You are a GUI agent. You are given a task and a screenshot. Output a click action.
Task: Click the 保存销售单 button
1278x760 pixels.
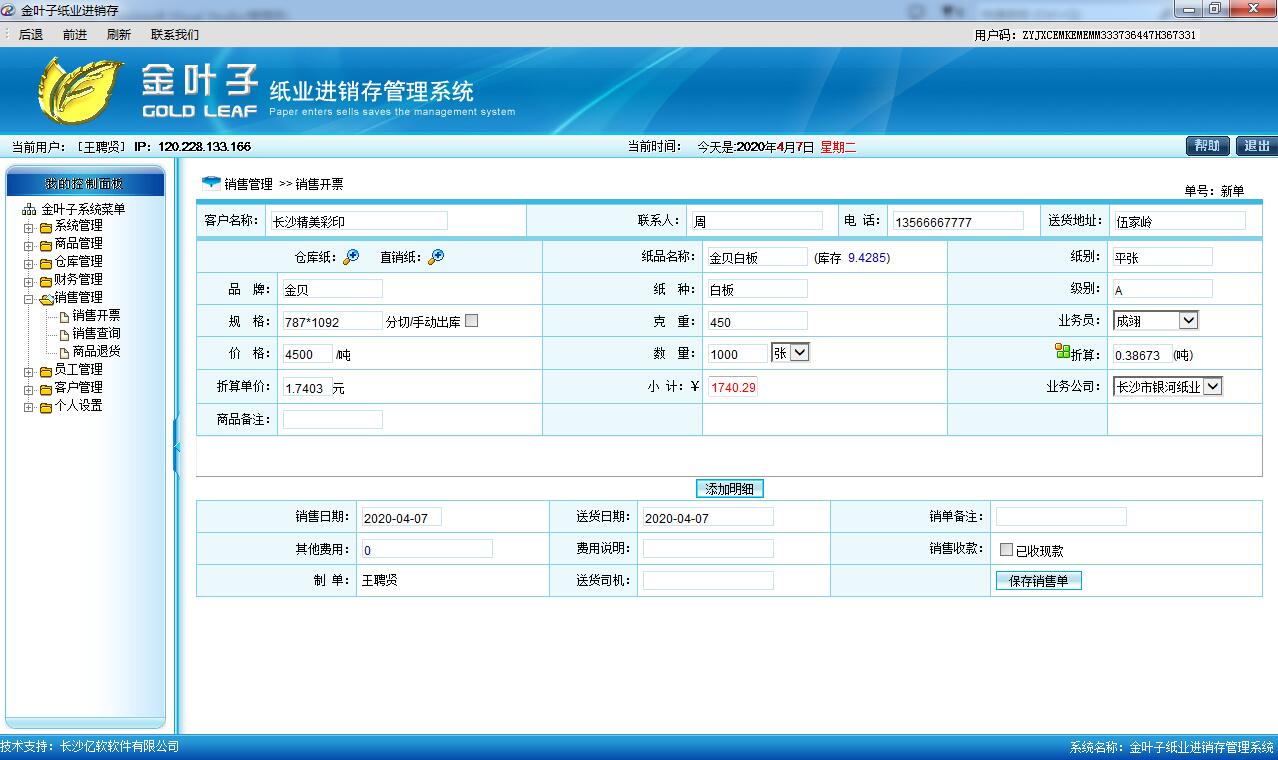pos(1038,581)
